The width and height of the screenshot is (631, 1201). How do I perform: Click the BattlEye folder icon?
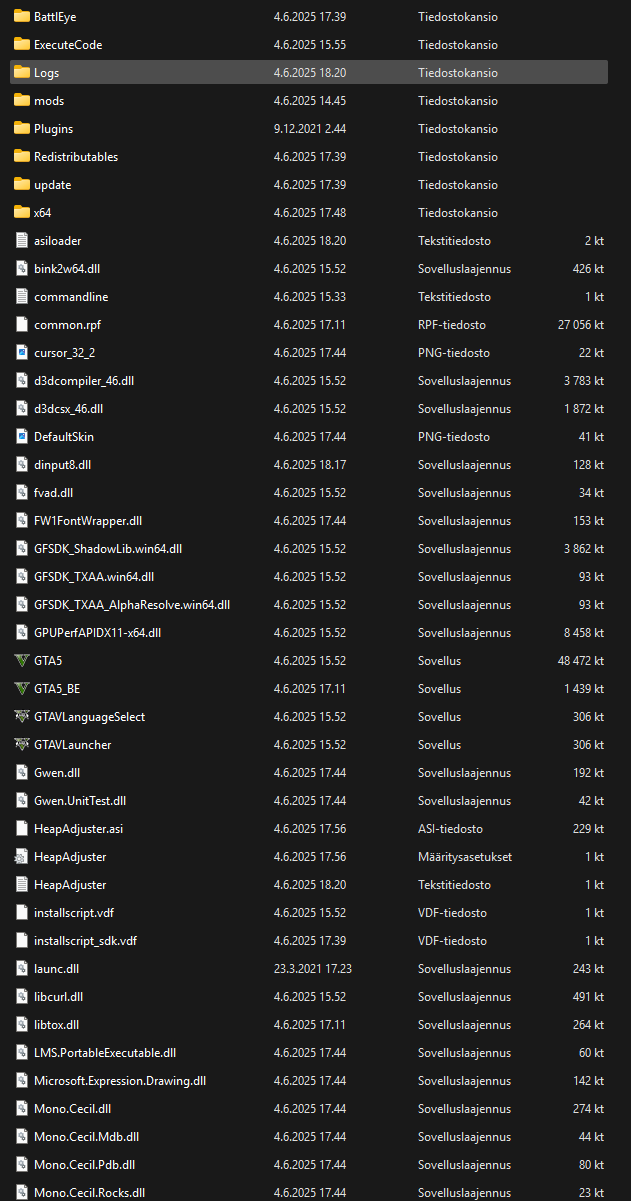click(22, 17)
